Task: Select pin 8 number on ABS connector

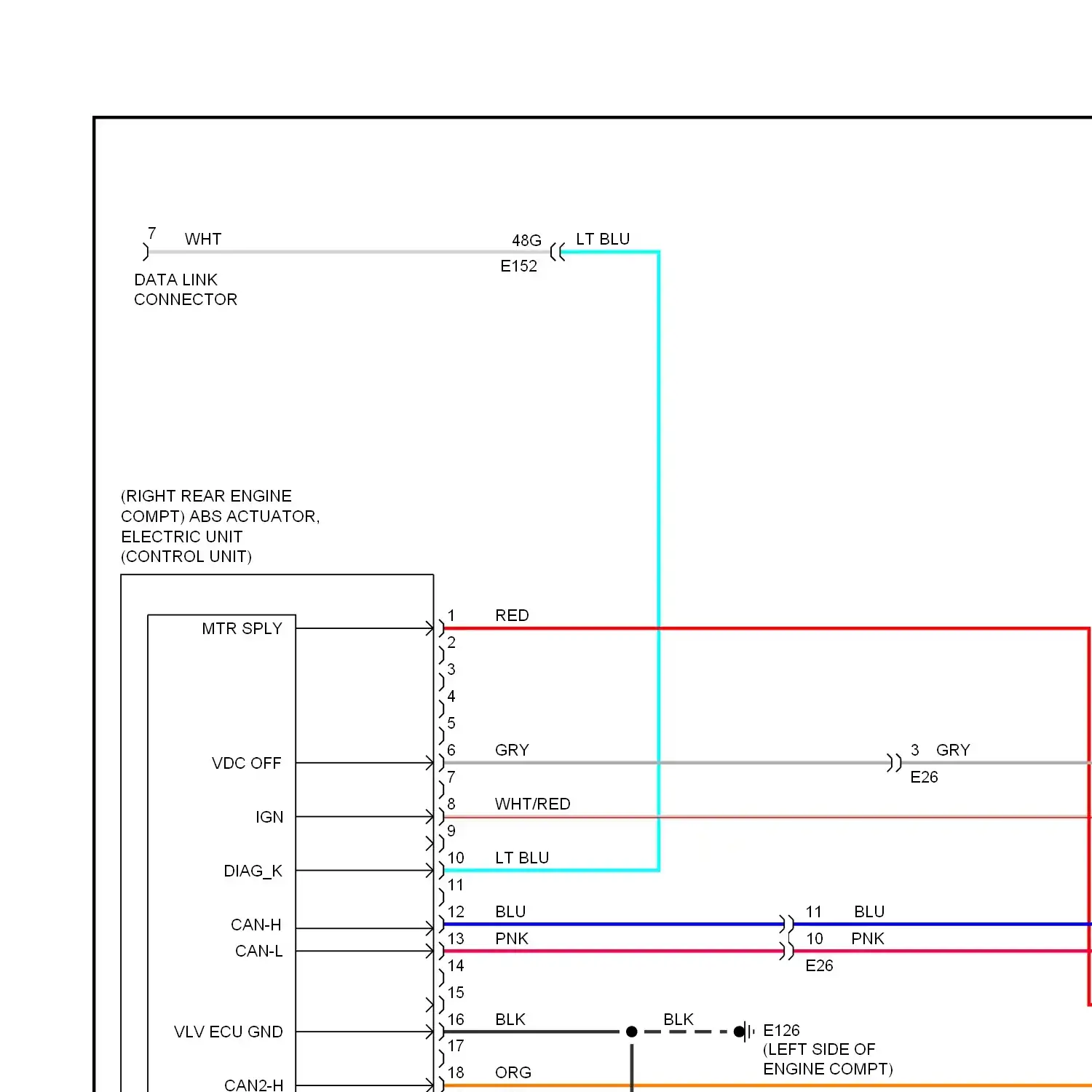Action: tap(451, 804)
